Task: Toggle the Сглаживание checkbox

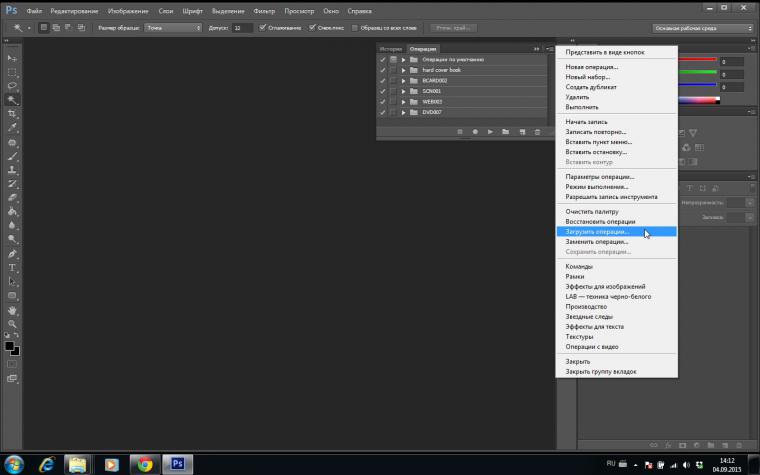Action: pyautogui.click(x=263, y=28)
